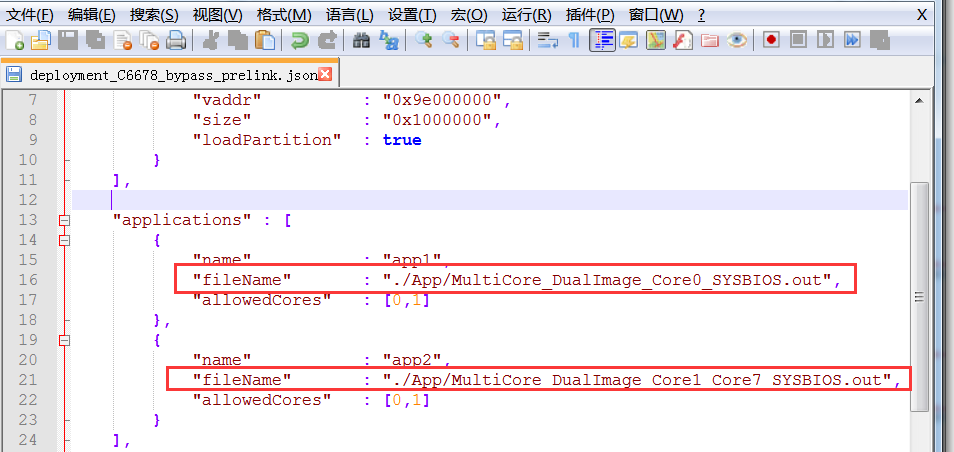This screenshot has height=452, width=954.
Task: Open the 视图(V) menu
Action: click(x=217, y=15)
